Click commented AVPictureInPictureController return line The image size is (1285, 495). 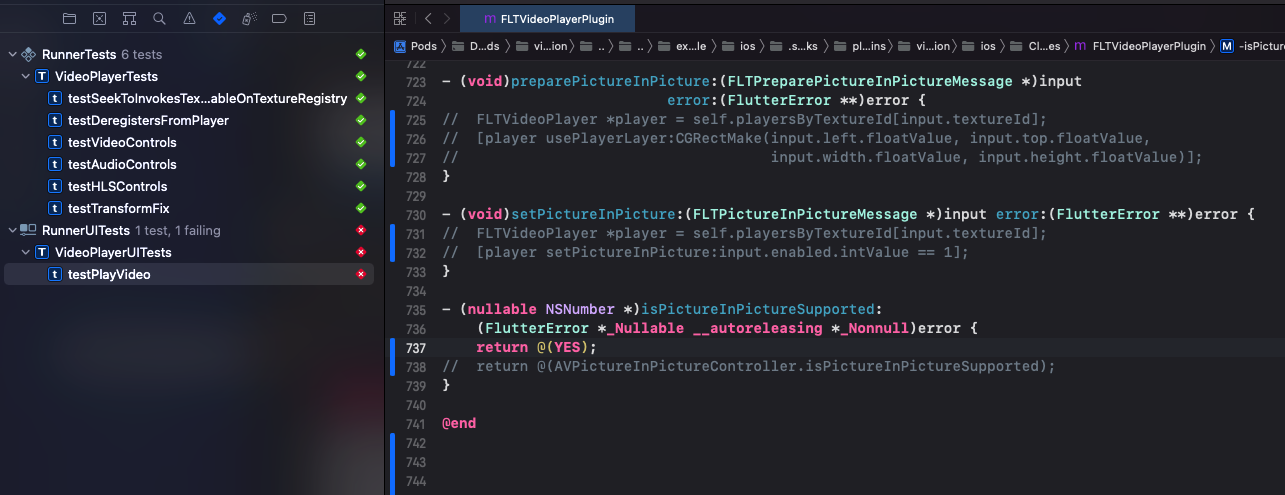click(x=748, y=367)
